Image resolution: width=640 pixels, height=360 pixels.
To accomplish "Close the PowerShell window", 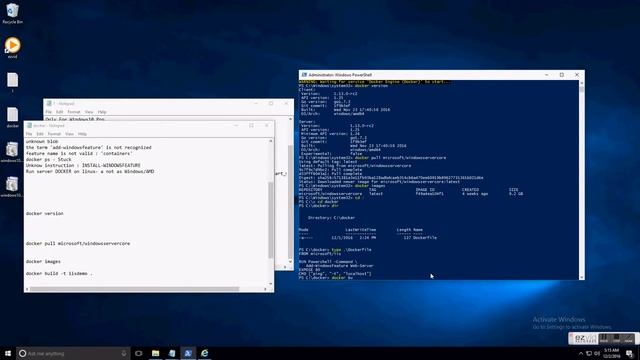I will [x=577, y=75].
